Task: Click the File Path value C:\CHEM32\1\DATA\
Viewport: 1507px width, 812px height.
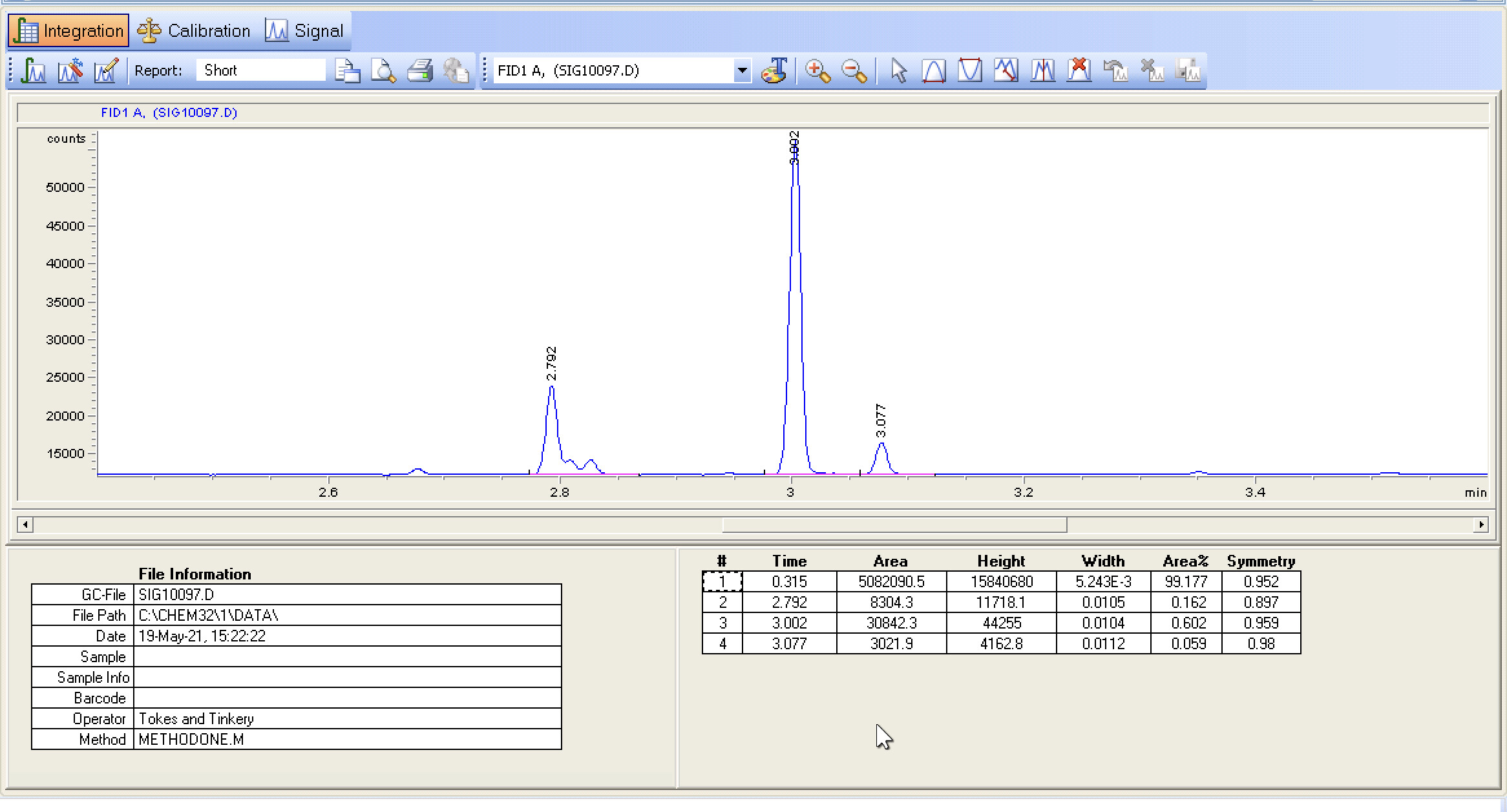Action: click(348, 615)
